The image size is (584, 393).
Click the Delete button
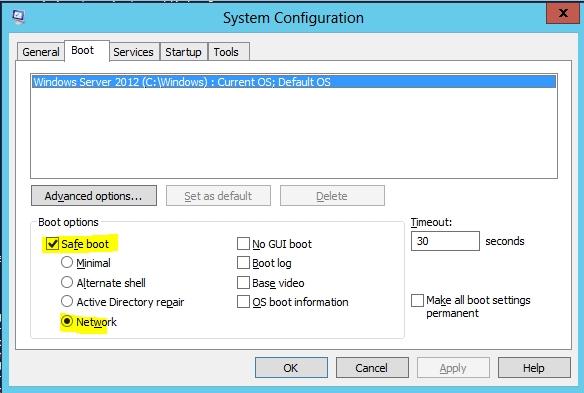point(332,196)
